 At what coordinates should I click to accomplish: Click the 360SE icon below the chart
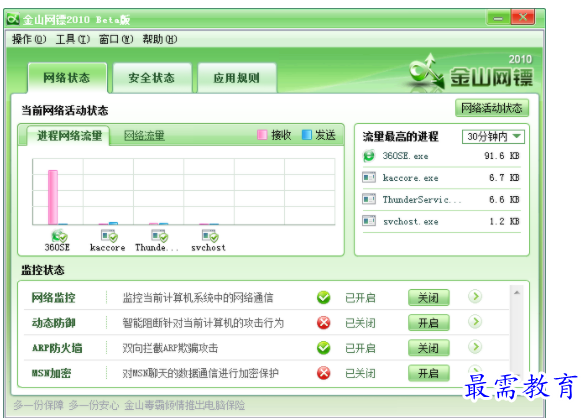pos(59,236)
